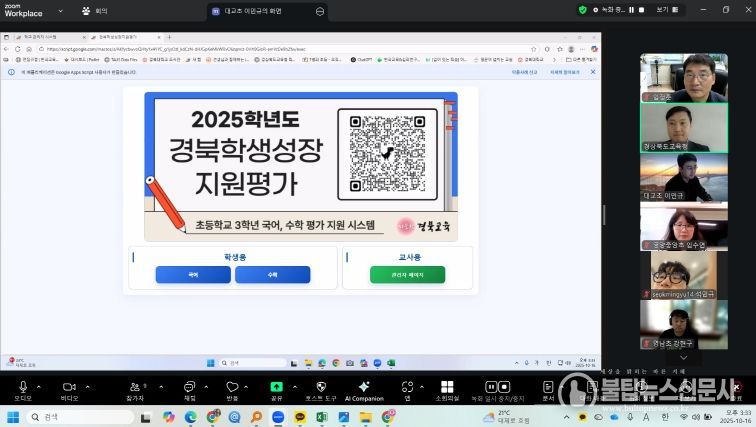The width and height of the screenshot is (756, 427).
Task: Open the 채팅 chat panel
Action: pos(189,385)
